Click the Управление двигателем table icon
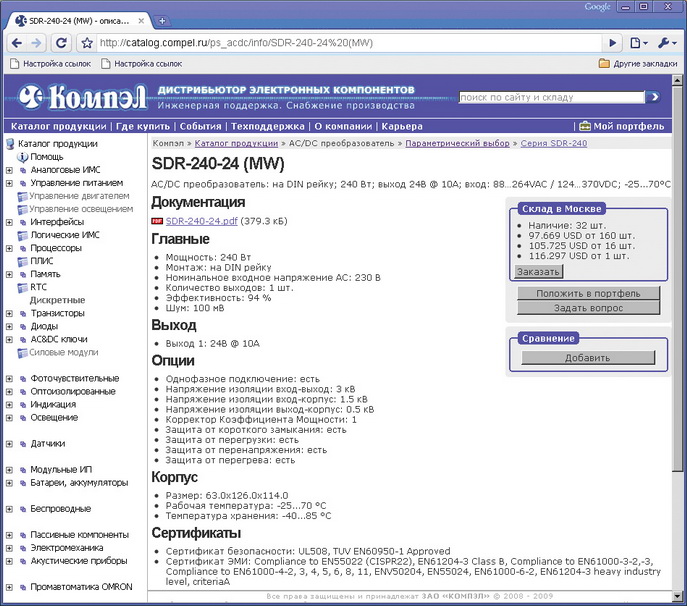Screen dimensions: 687x606 click(22, 196)
